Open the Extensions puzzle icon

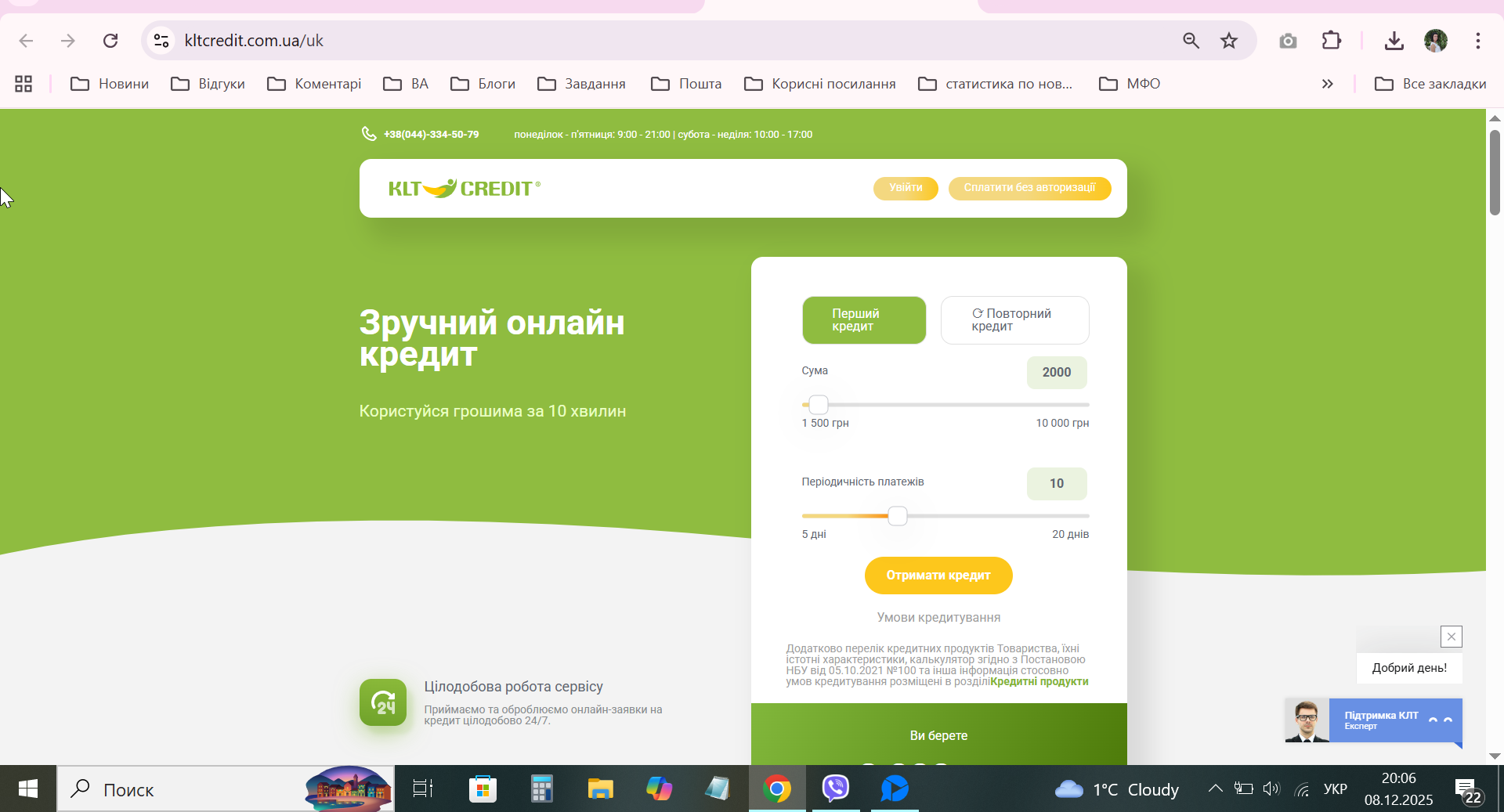click(1332, 41)
